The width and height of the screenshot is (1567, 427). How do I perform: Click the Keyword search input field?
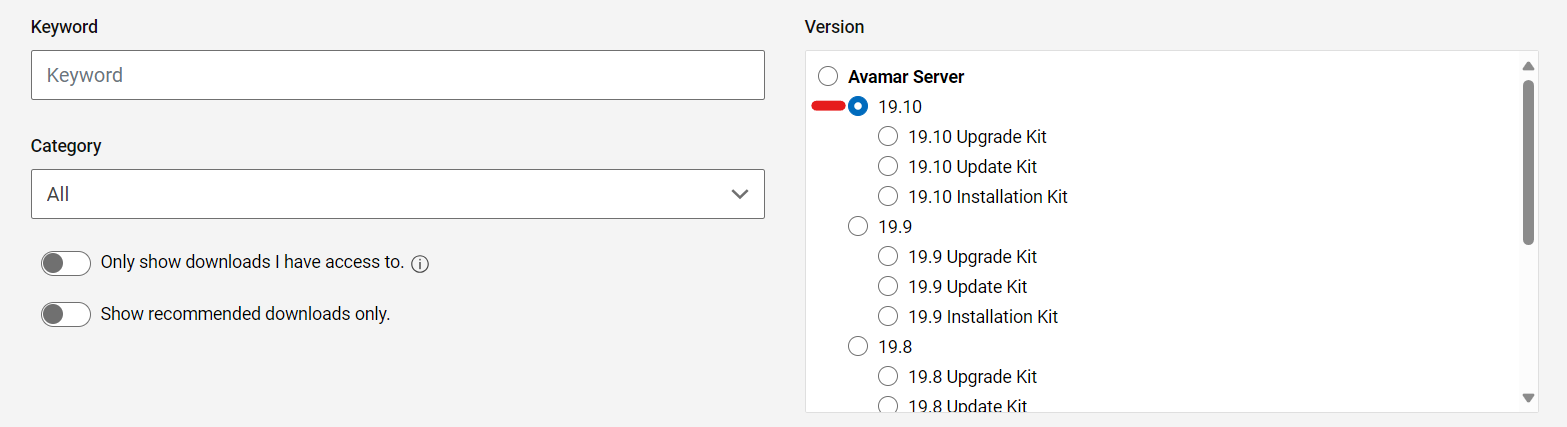397,75
